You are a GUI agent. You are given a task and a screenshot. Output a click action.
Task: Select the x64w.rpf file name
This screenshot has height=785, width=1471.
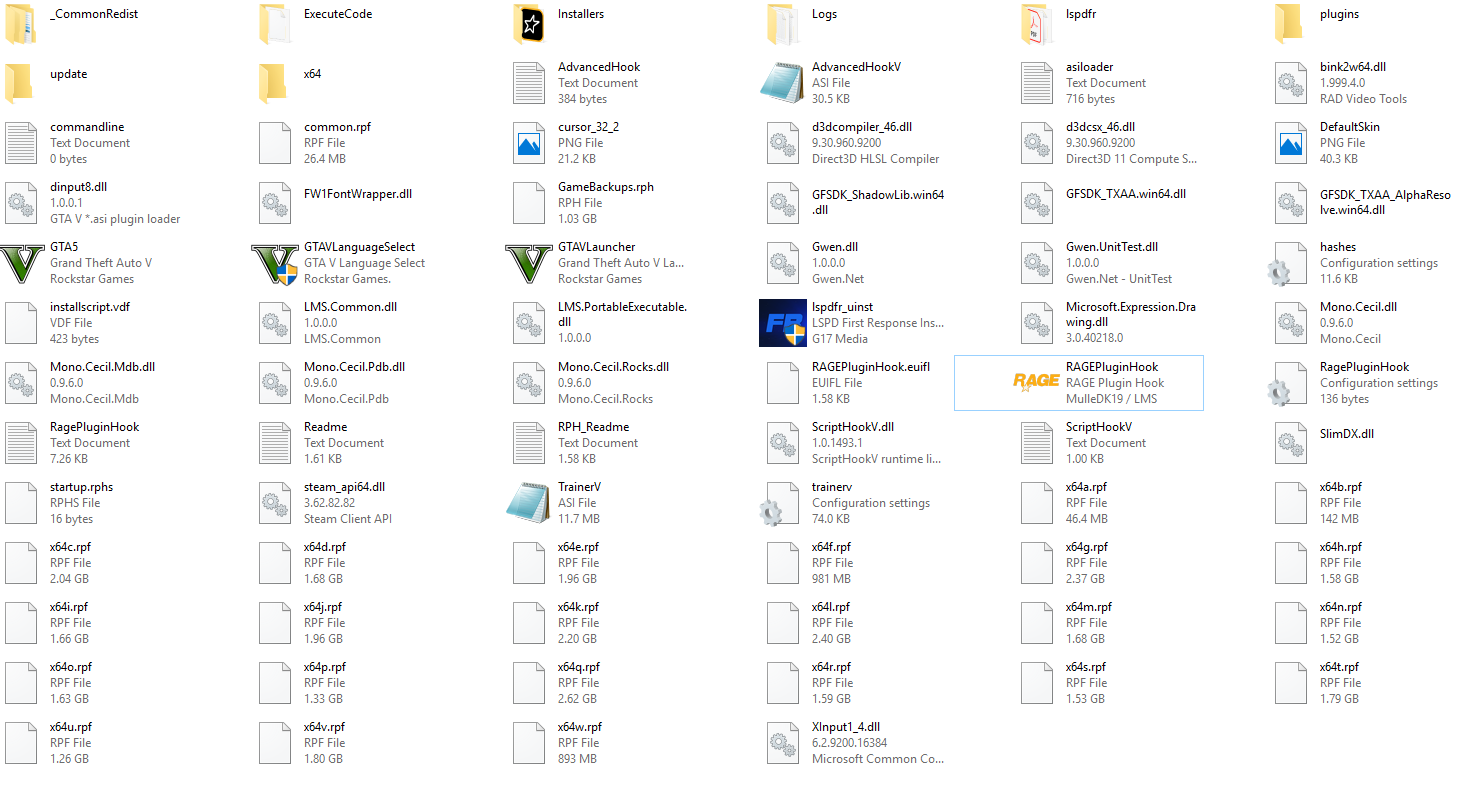click(580, 727)
